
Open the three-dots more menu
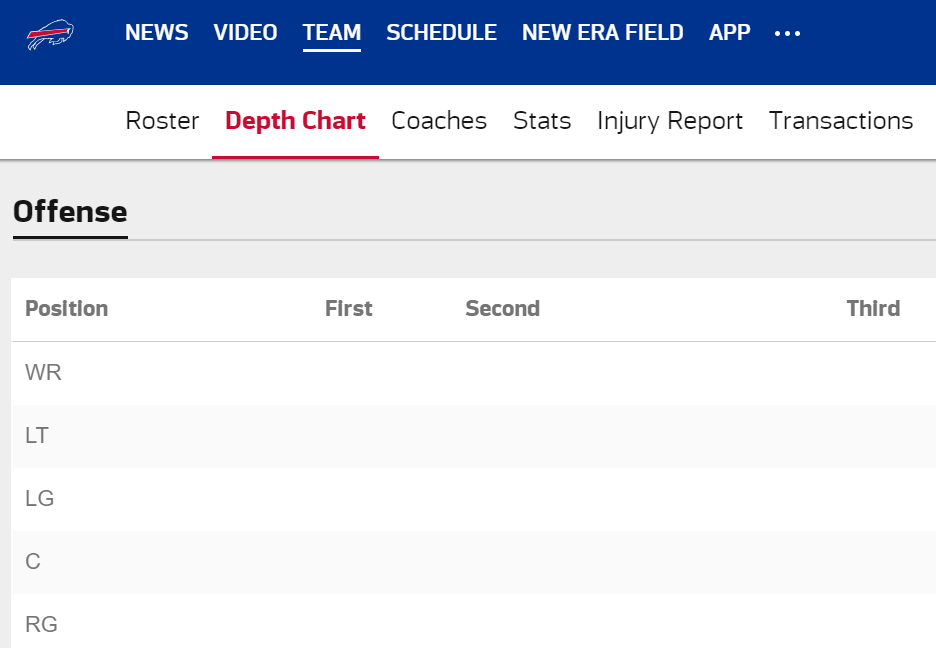[x=787, y=33]
